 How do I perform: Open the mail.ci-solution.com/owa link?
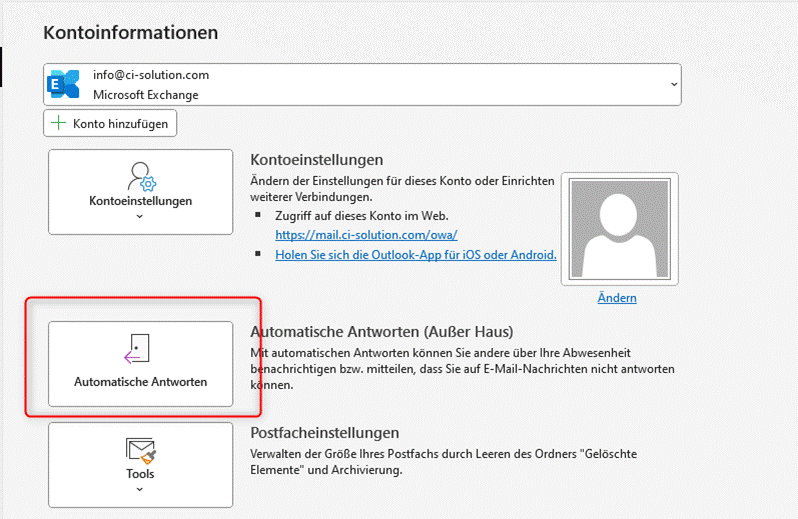click(366, 235)
